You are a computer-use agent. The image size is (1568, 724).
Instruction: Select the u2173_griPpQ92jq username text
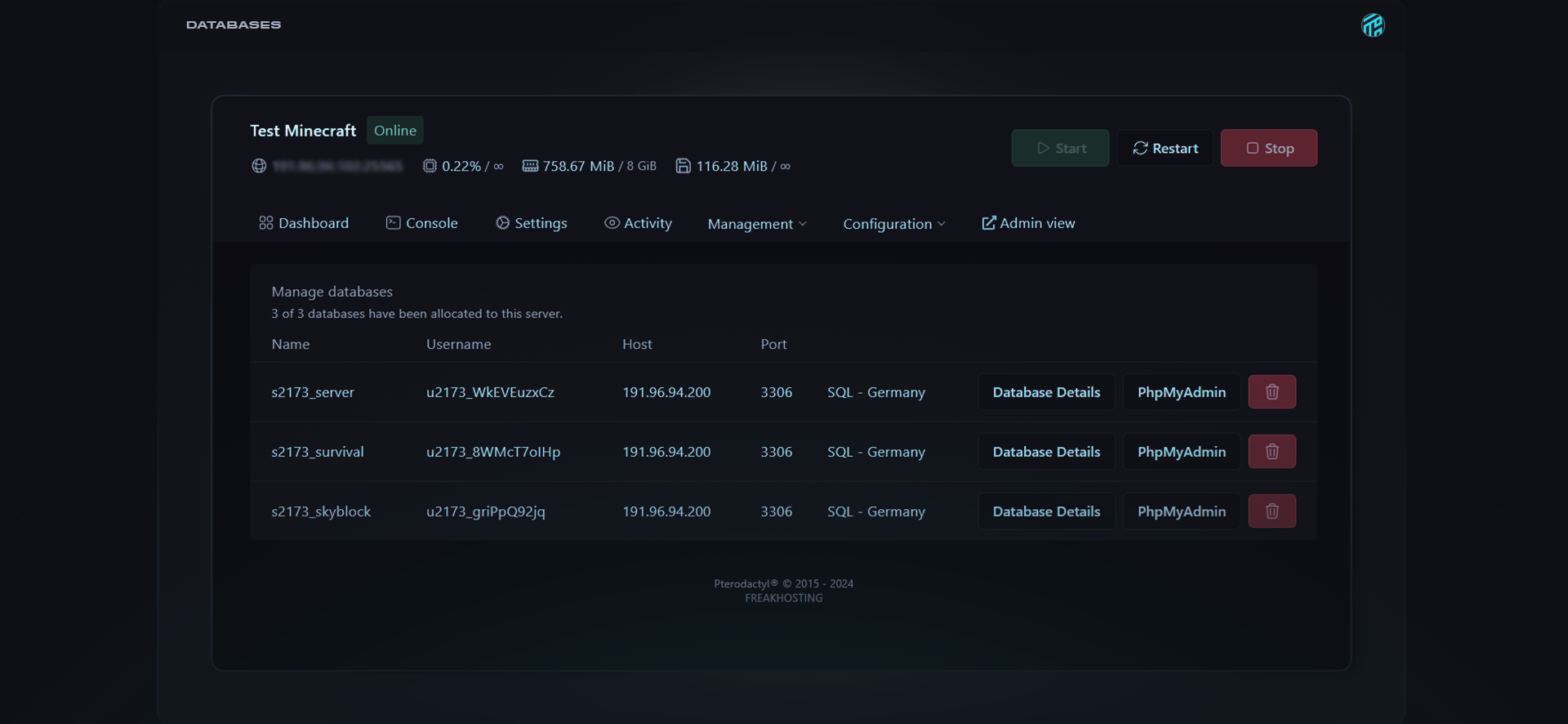[x=486, y=512]
